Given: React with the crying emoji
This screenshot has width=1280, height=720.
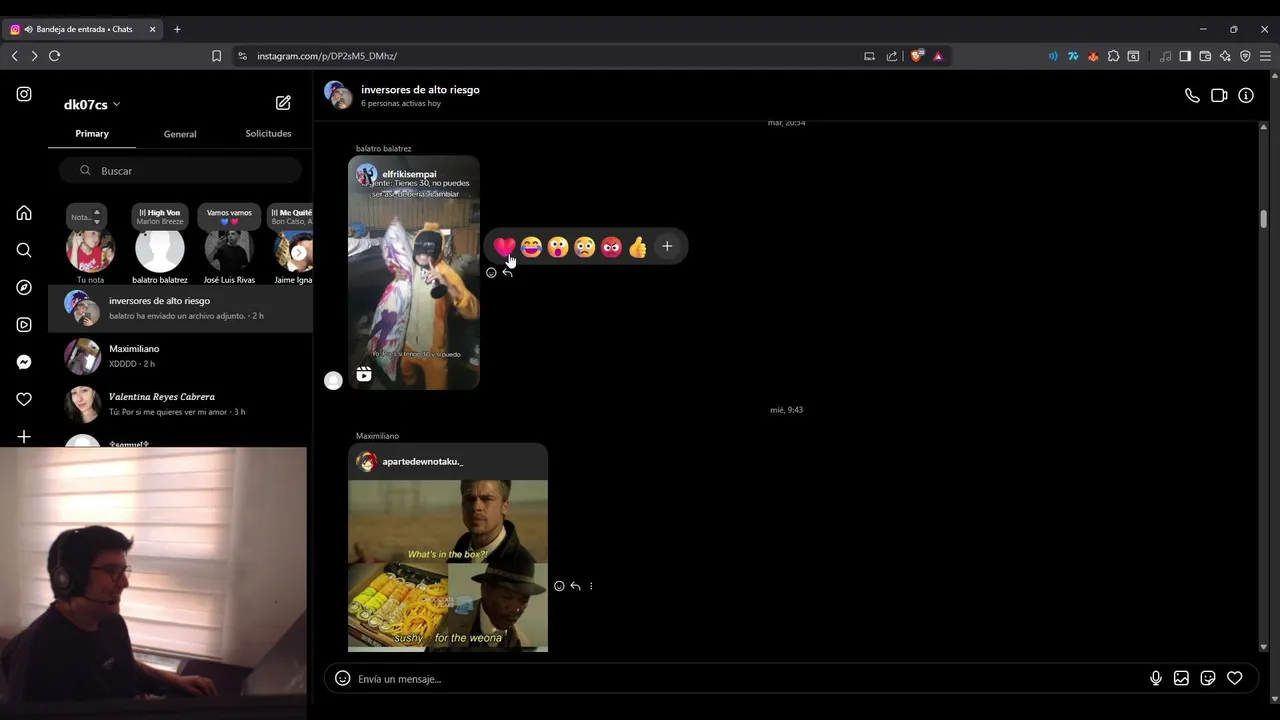Looking at the screenshot, I should (585, 247).
